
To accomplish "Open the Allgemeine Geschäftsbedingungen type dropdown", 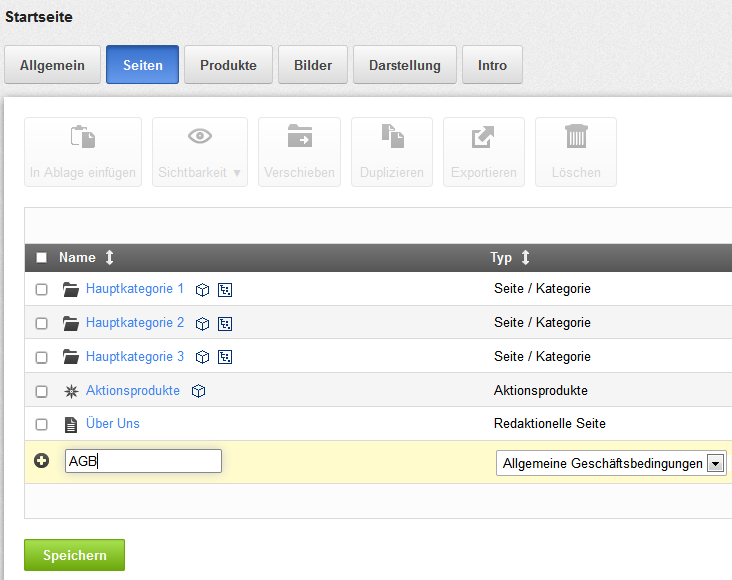I will 611,463.
